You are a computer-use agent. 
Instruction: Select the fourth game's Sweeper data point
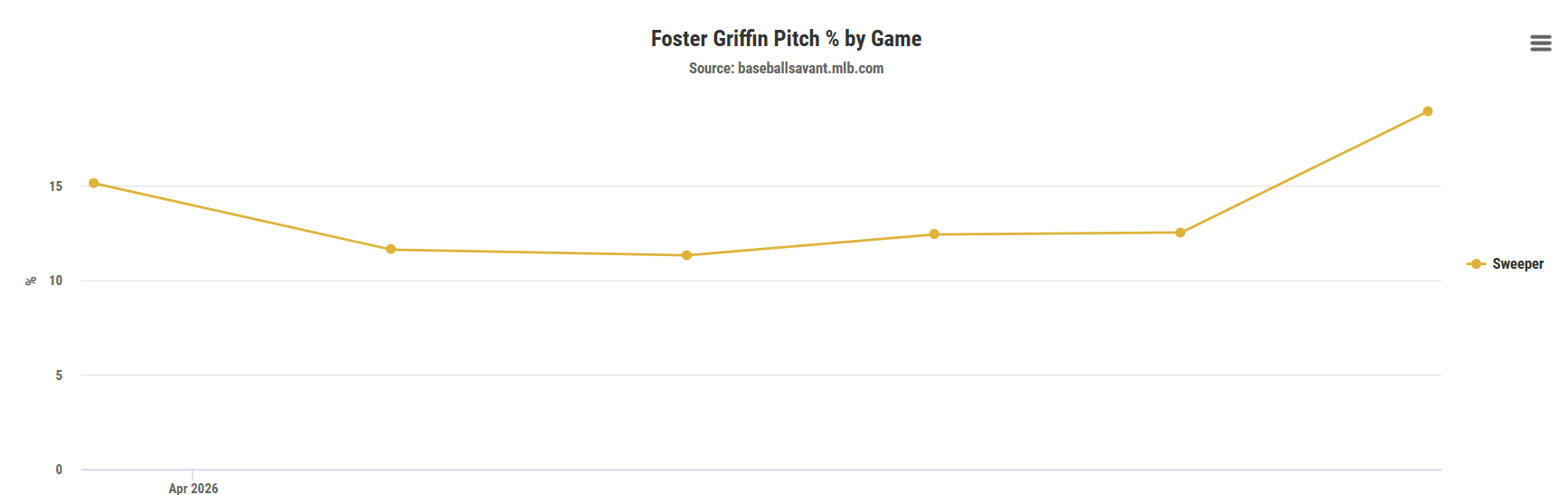tap(934, 234)
